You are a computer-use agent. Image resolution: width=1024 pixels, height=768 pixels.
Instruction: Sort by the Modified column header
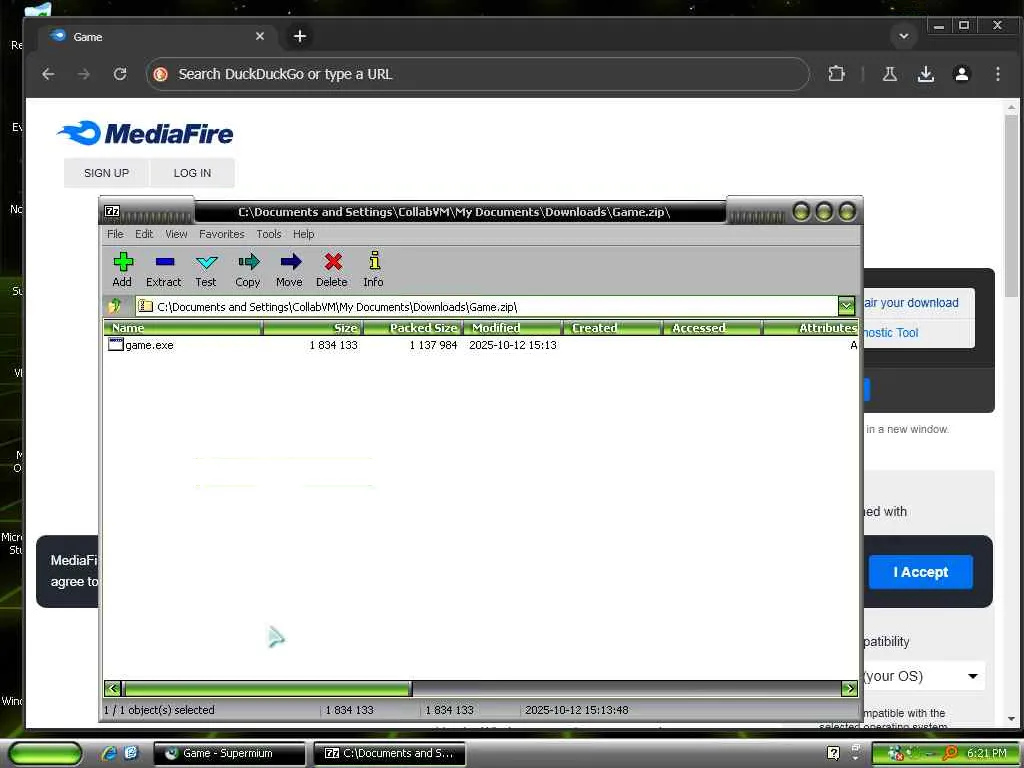pyautogui.click(x=513, y=327)
